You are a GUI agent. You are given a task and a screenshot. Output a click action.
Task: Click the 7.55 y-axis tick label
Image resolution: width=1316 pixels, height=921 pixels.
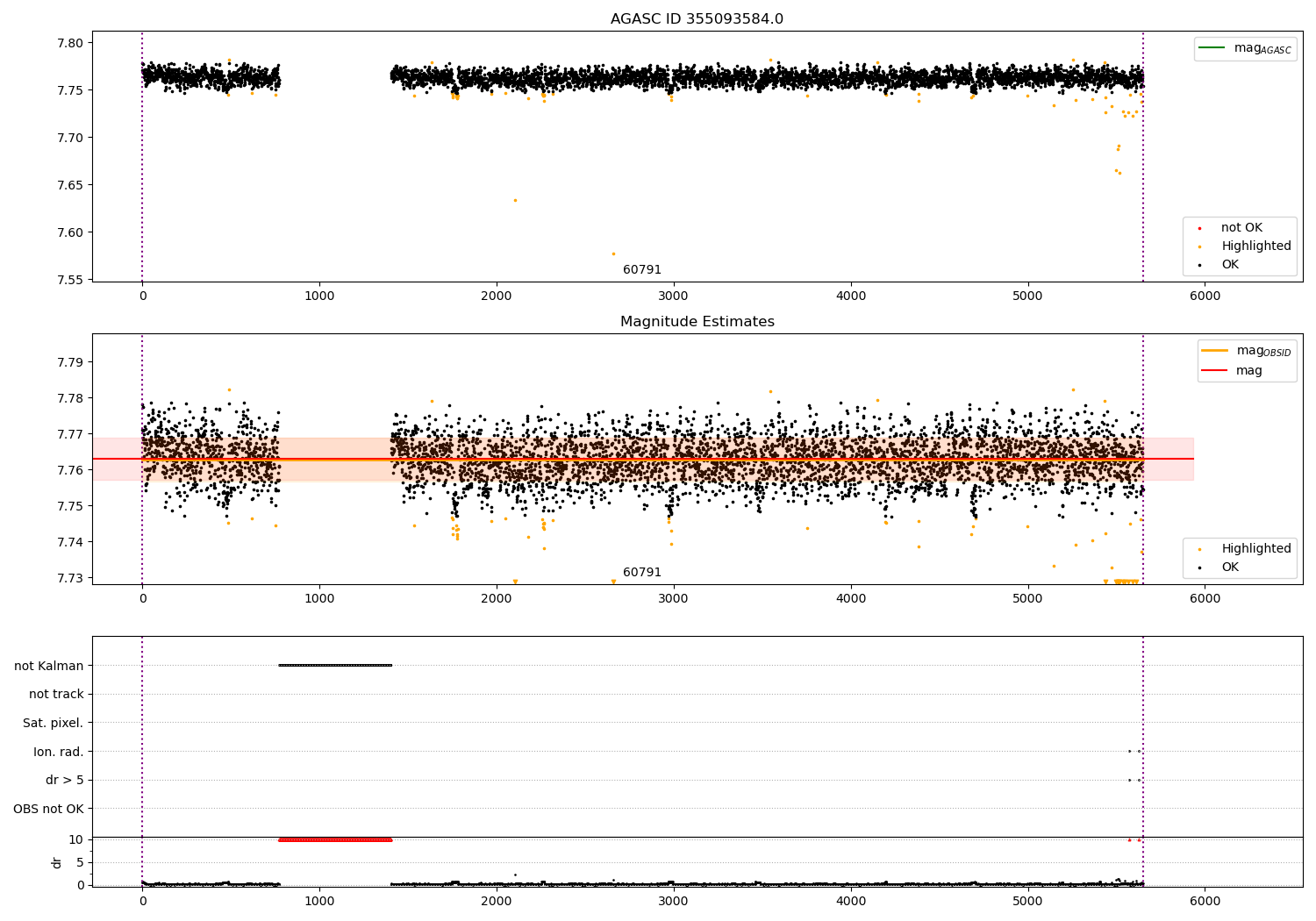click(70, 280)
